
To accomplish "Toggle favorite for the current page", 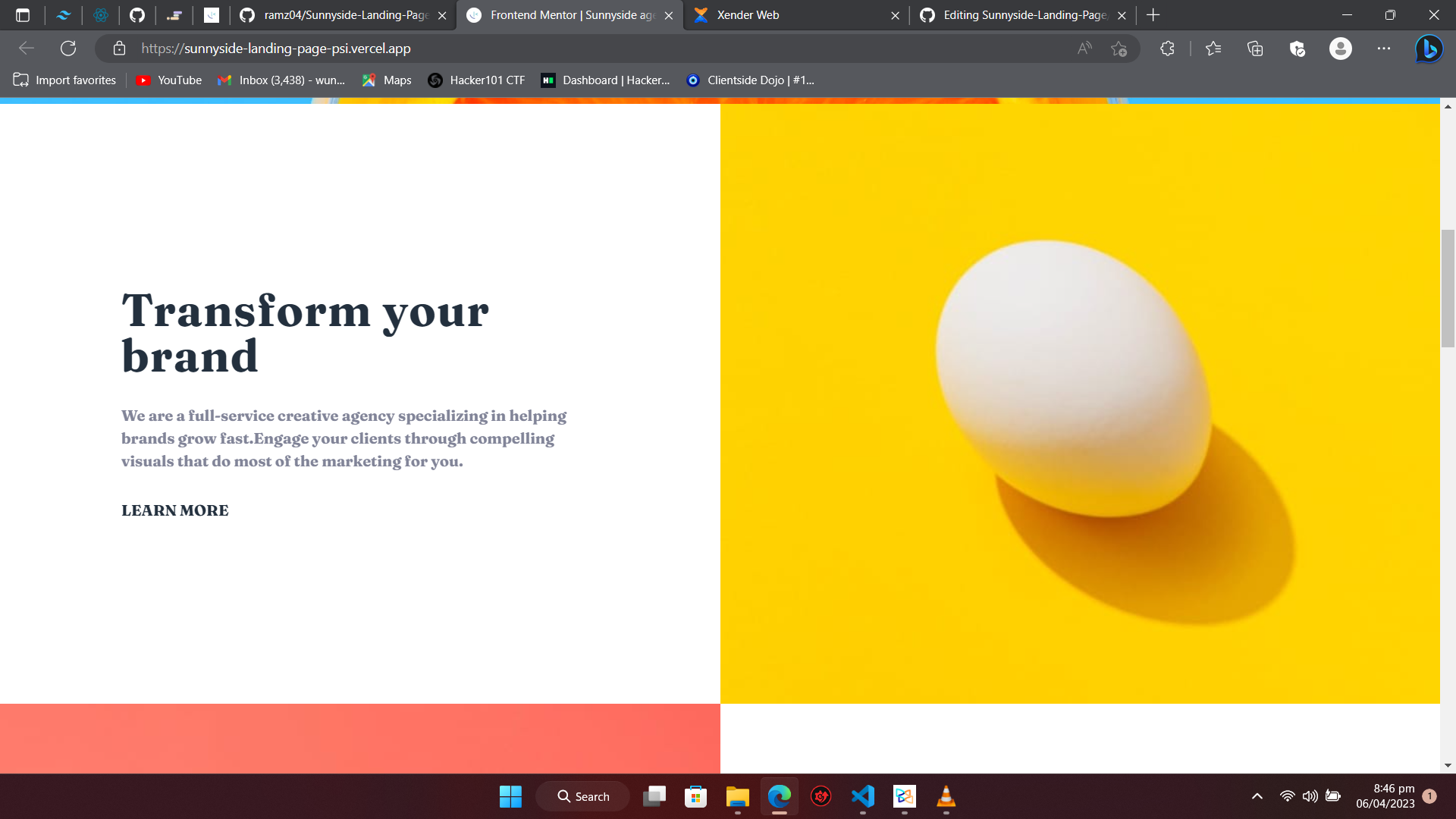I will click(1119, 48).
